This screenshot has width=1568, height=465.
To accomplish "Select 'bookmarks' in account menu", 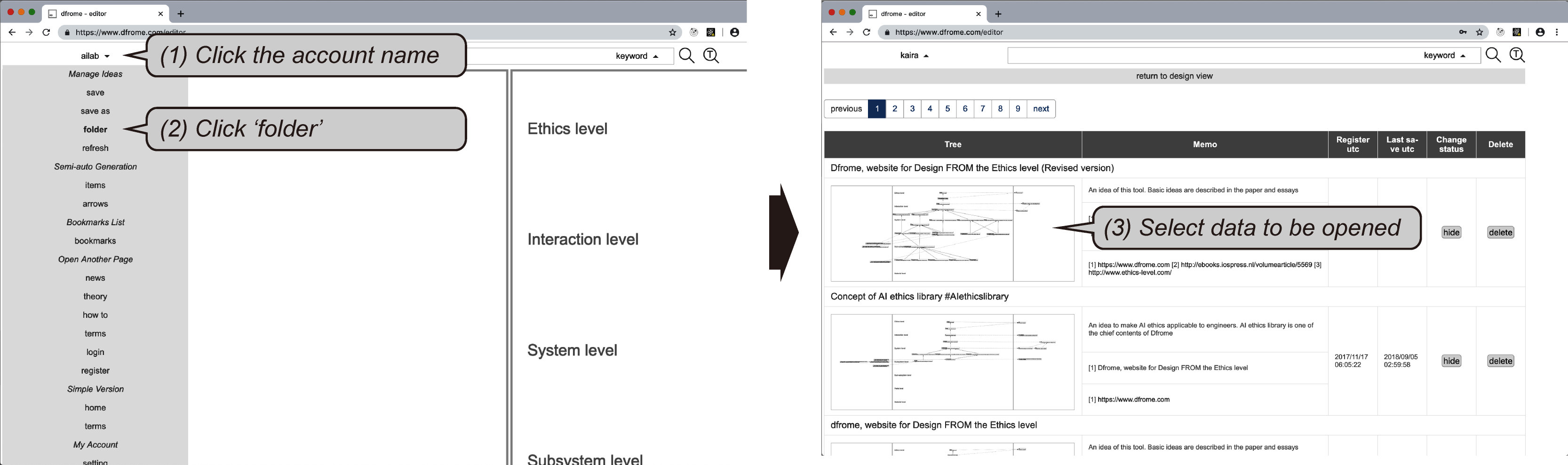I will click(x=96, y=241).
